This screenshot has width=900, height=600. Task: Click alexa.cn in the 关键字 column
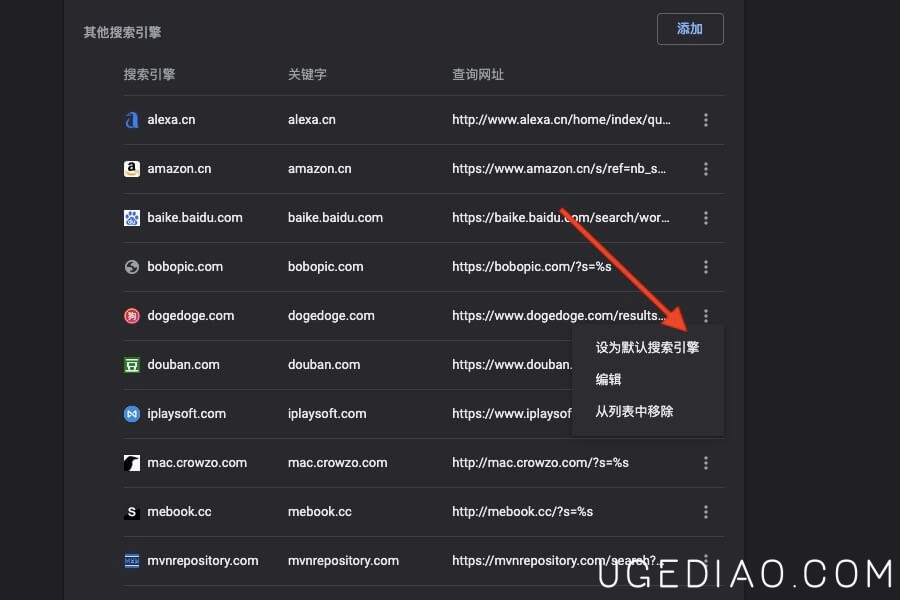tap(312, 120)
